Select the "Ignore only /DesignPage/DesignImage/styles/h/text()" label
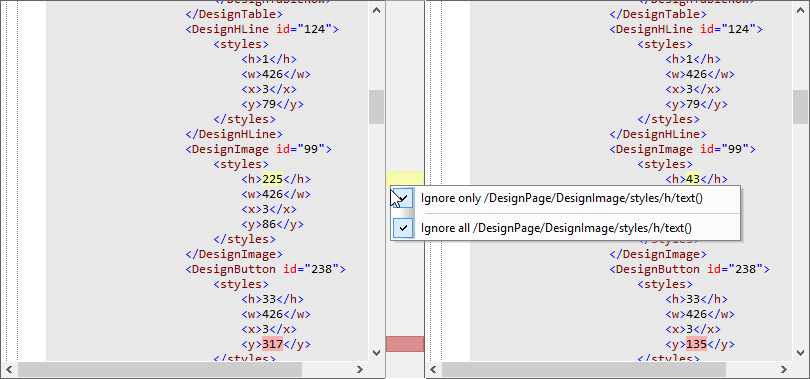 [562, 198]
